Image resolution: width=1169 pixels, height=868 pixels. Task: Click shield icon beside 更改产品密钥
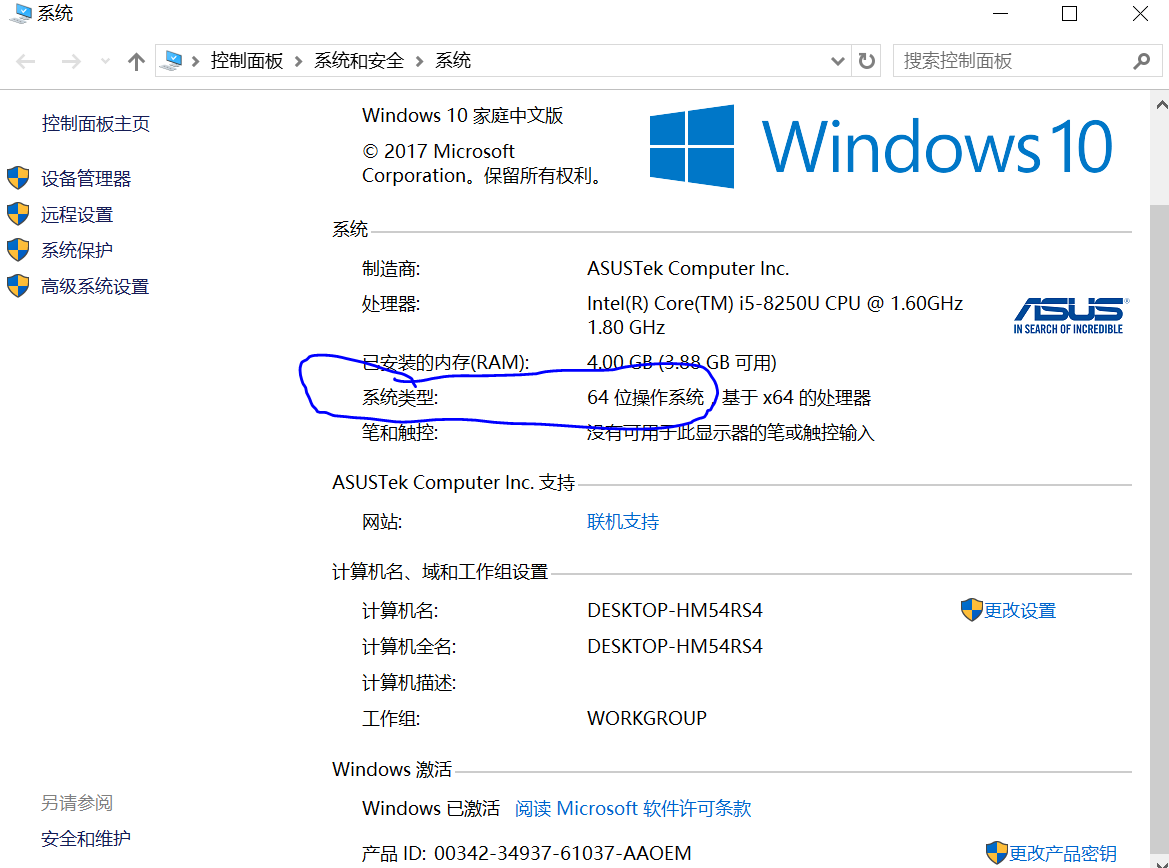[x=997, y=853]
